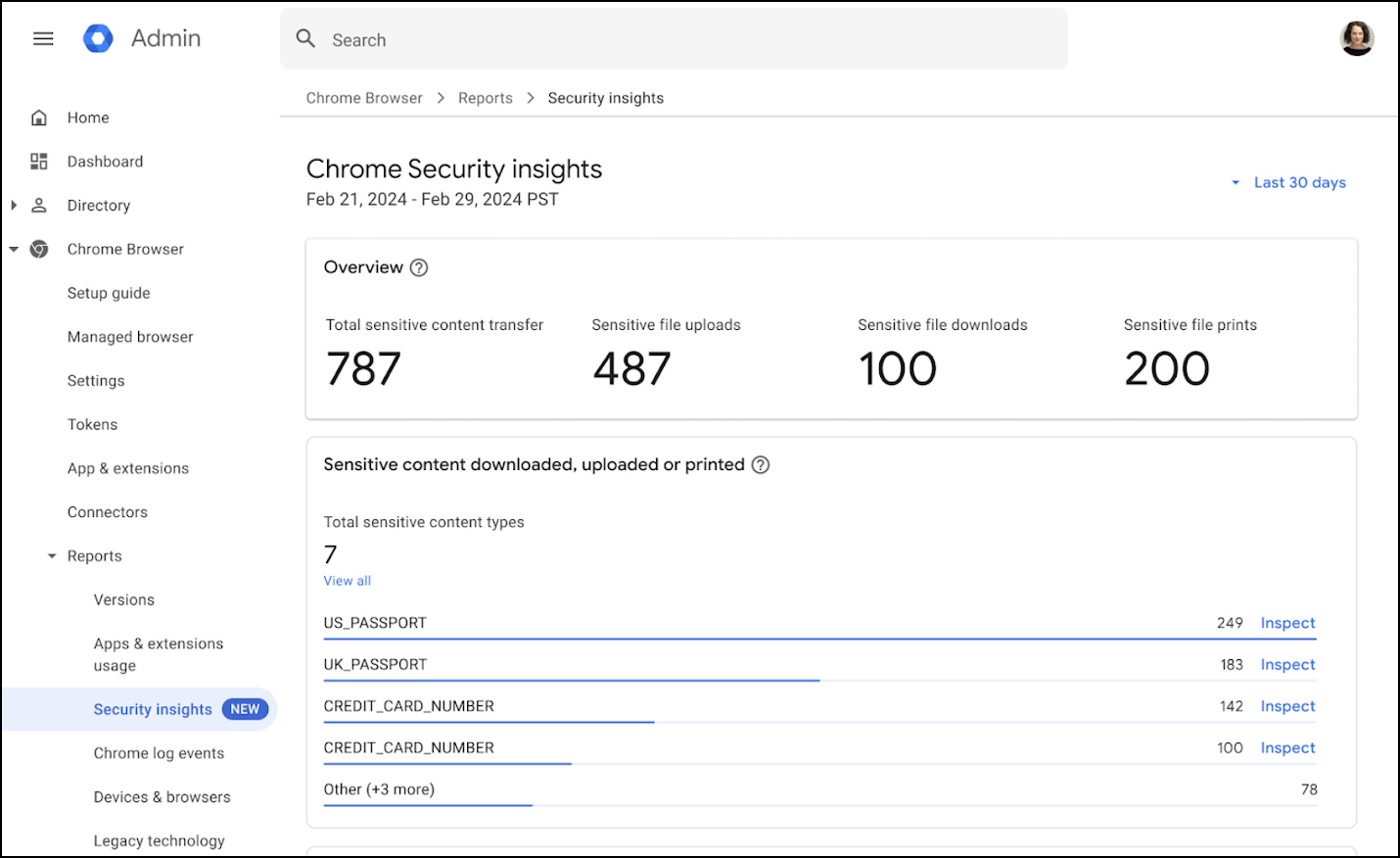Click the Dashboard icon in sidebar

39,162
